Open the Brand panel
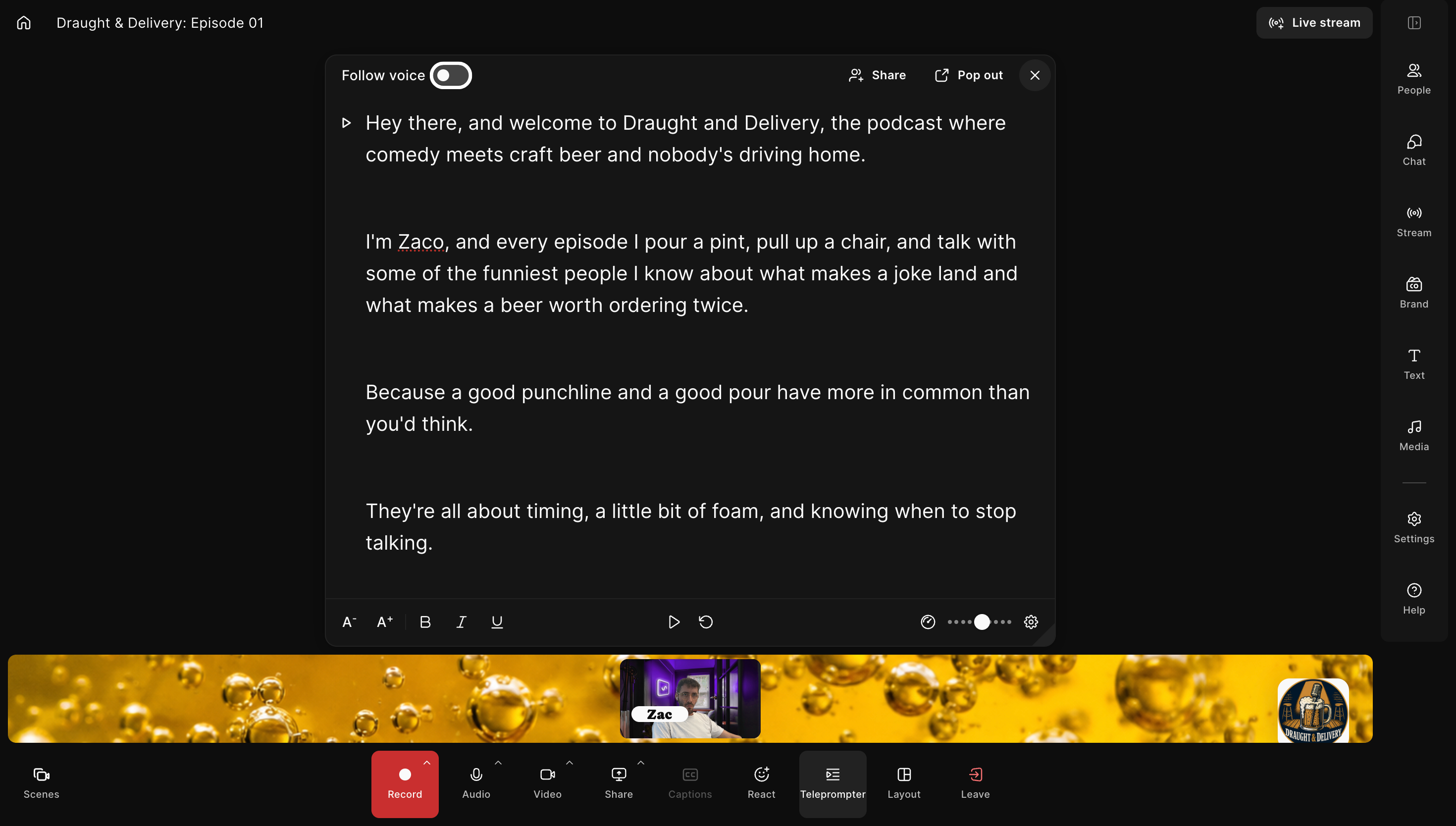 1414,293
